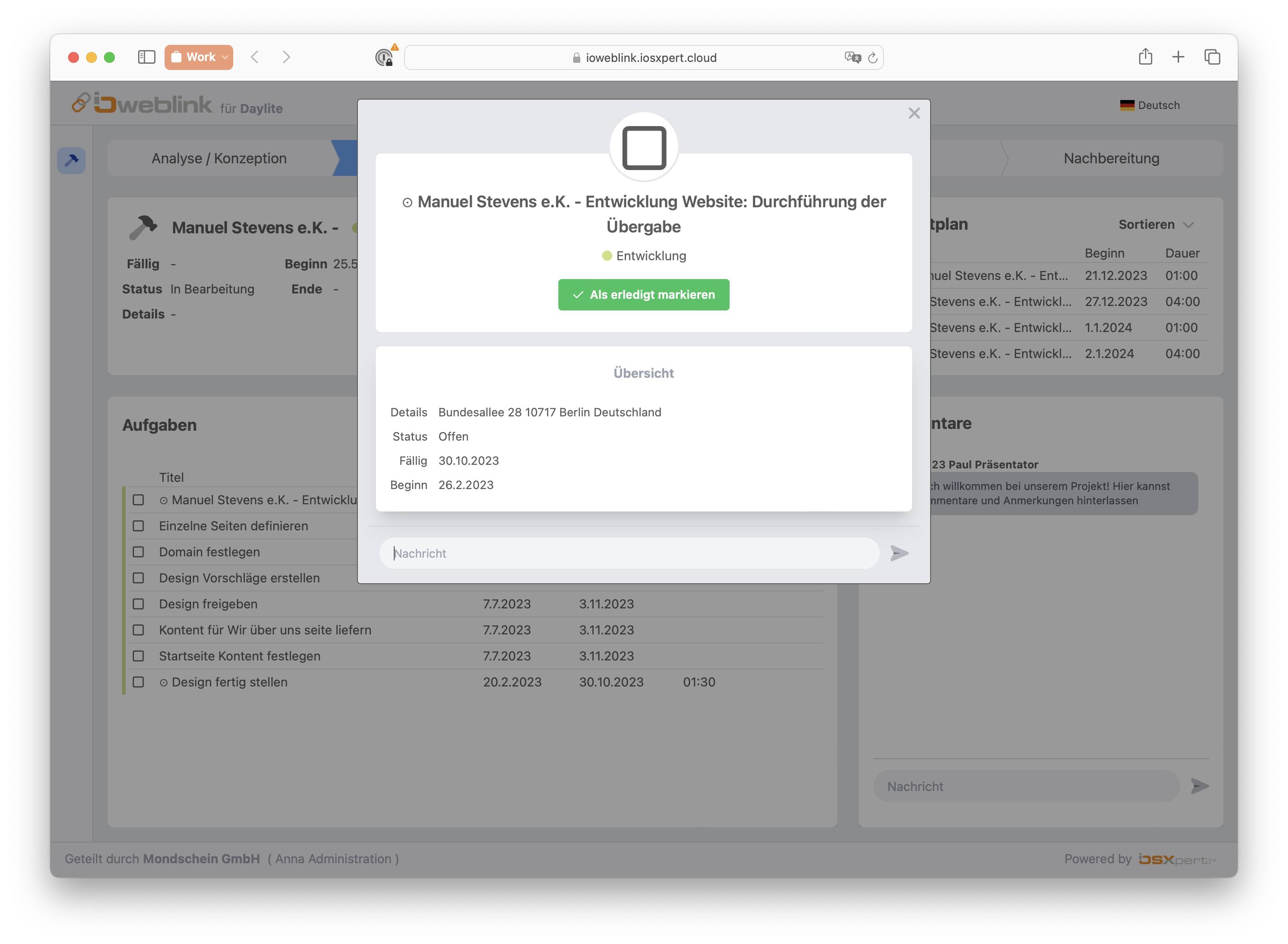Check the Einzelne Seiten definieren checkbox
This screenshot has width=1288, height=944.
pyautogui.click(x=138, y=526)
